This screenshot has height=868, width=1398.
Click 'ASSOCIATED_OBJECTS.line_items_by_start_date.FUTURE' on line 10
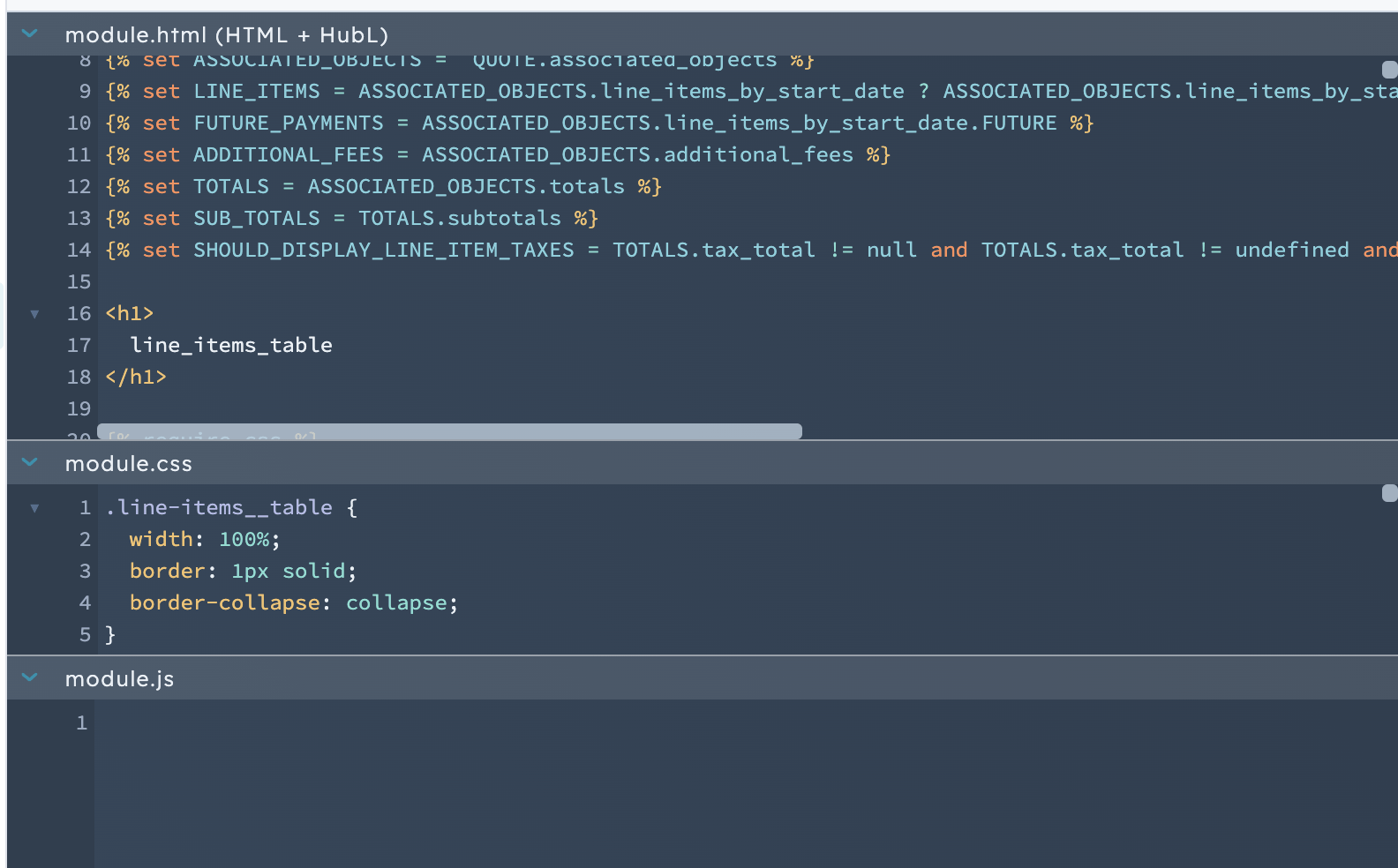tap(740, 123)
